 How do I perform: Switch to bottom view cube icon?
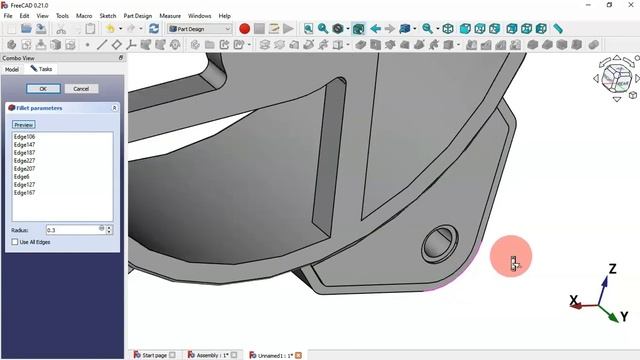[527, 29]
